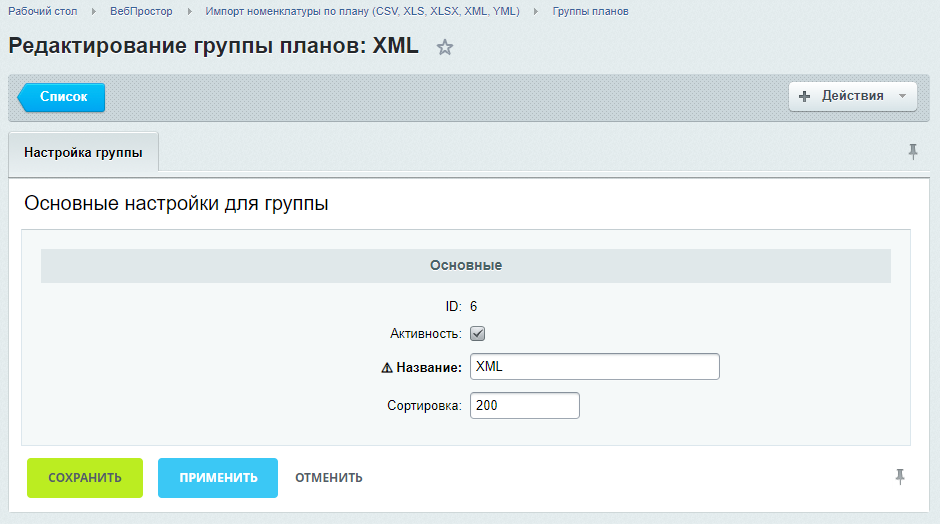Add page to favorites with star icon
Screen dimensions: 940x524
click(444, 47)
